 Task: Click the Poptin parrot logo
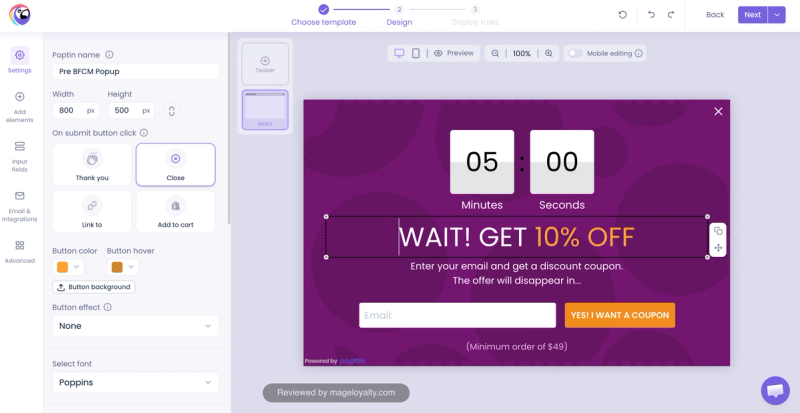pyautogui.click(x=19, y=15)
